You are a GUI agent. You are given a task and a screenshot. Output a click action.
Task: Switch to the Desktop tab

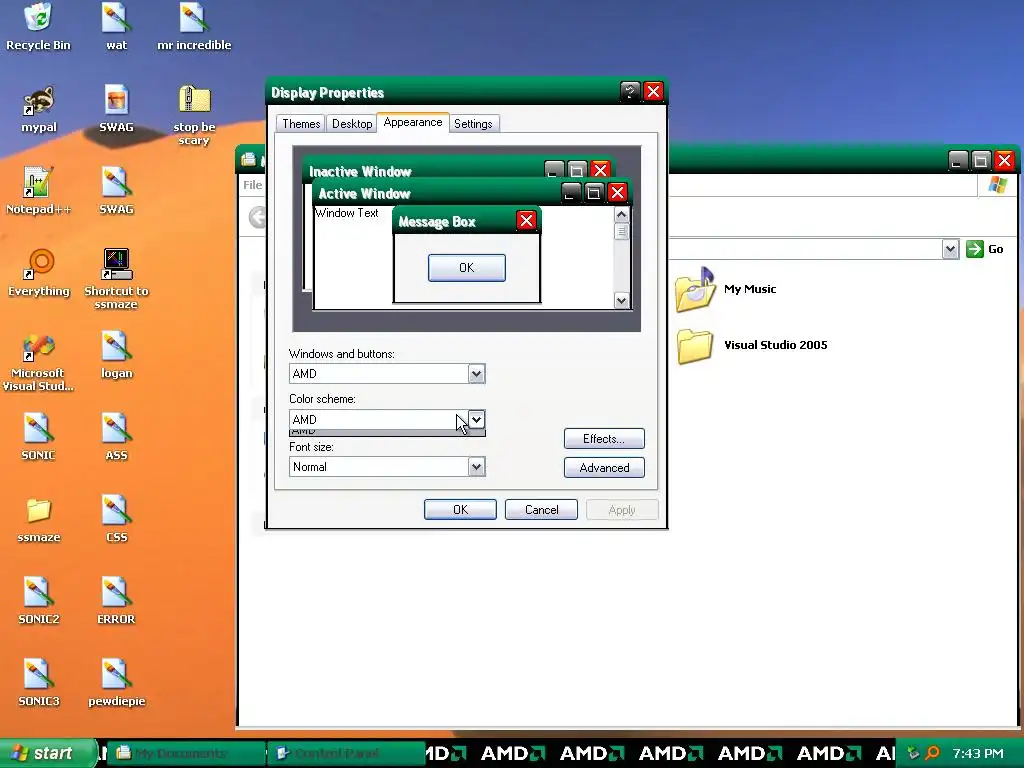click(x=352, y=123)
